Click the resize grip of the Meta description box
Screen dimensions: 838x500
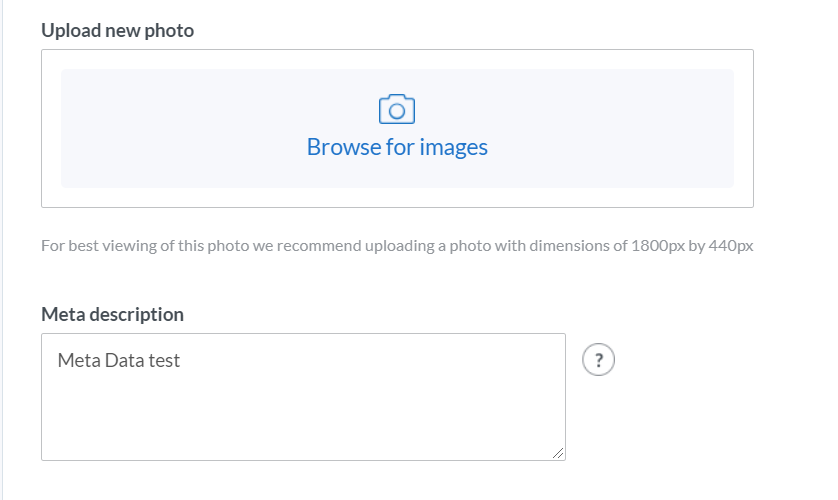(x=558, y=453)
